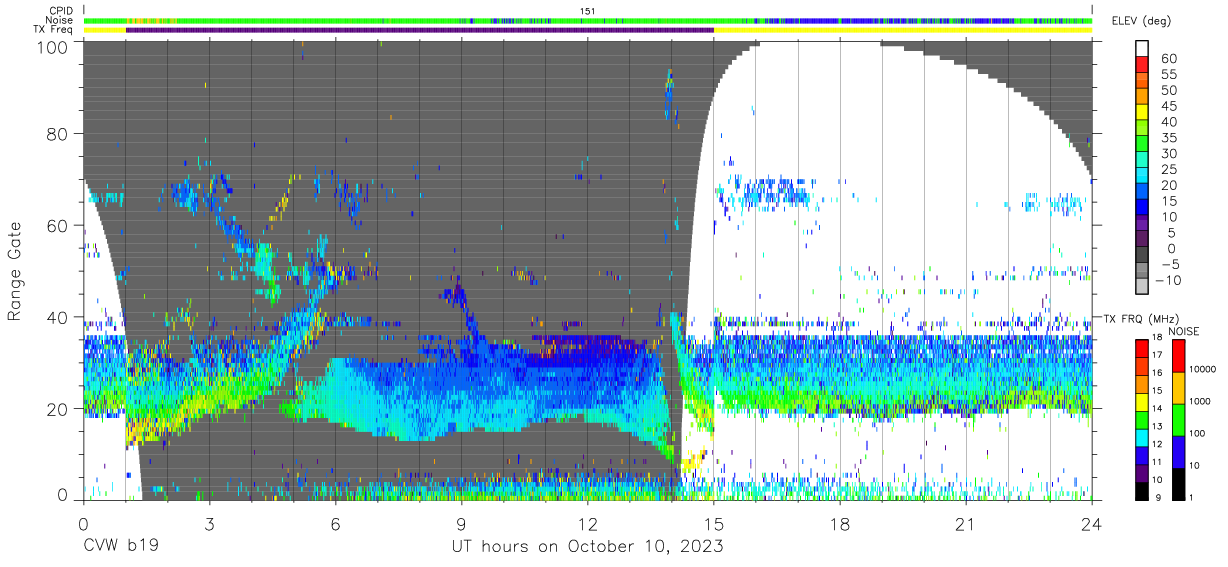Click y-axis tick label '80'

click(x=57, y=135)
